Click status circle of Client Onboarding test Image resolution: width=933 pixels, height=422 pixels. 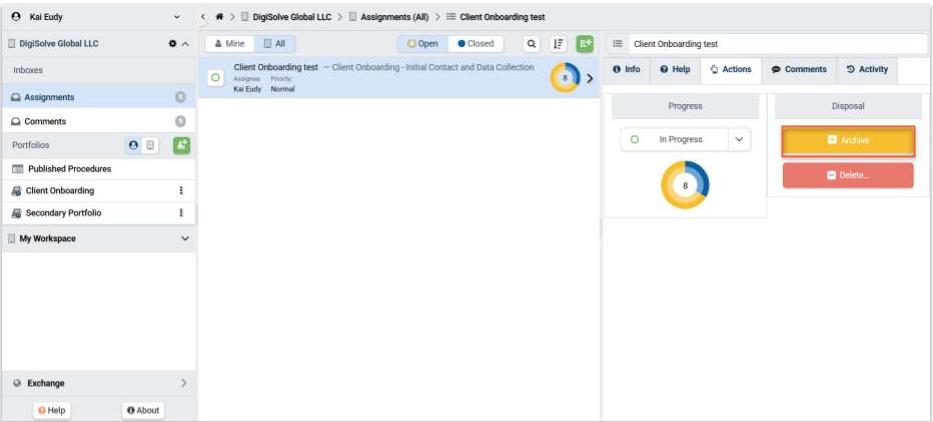215,78
